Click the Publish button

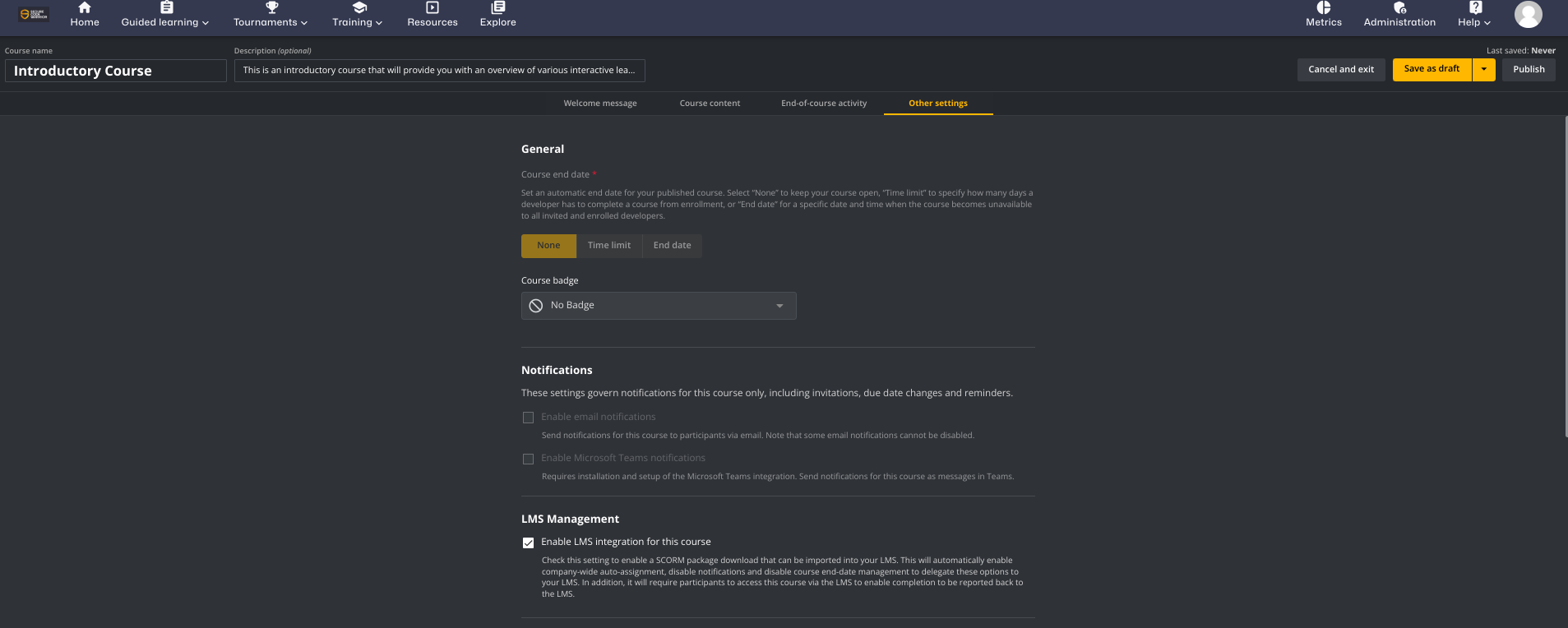pos(1528,70)
